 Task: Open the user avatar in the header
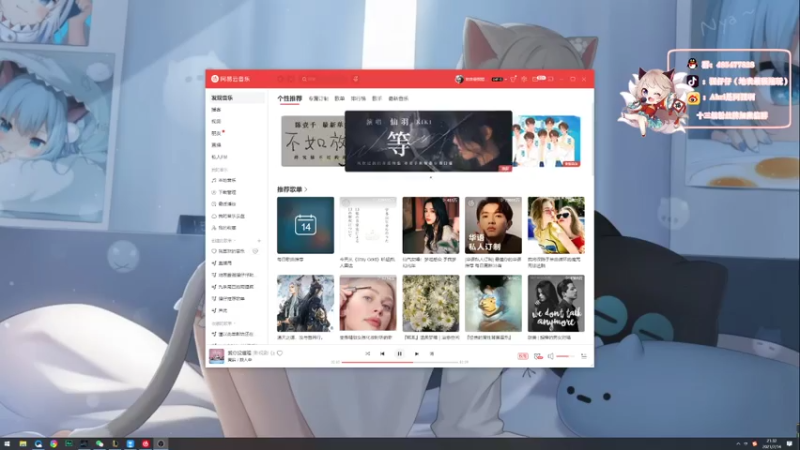point(459,79)
